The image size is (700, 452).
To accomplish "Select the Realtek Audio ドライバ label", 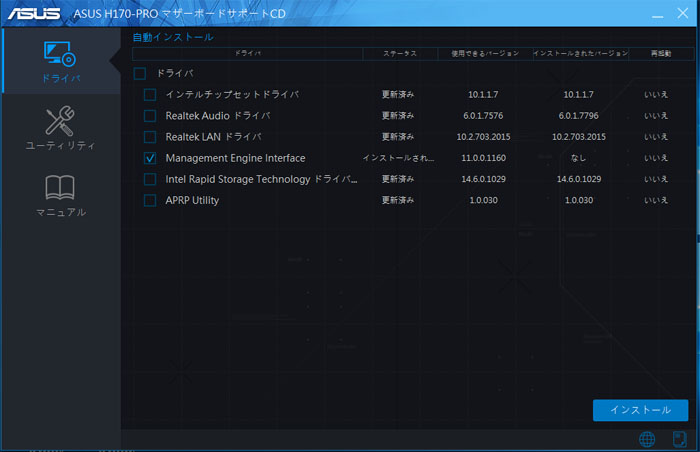I will 218,116.
